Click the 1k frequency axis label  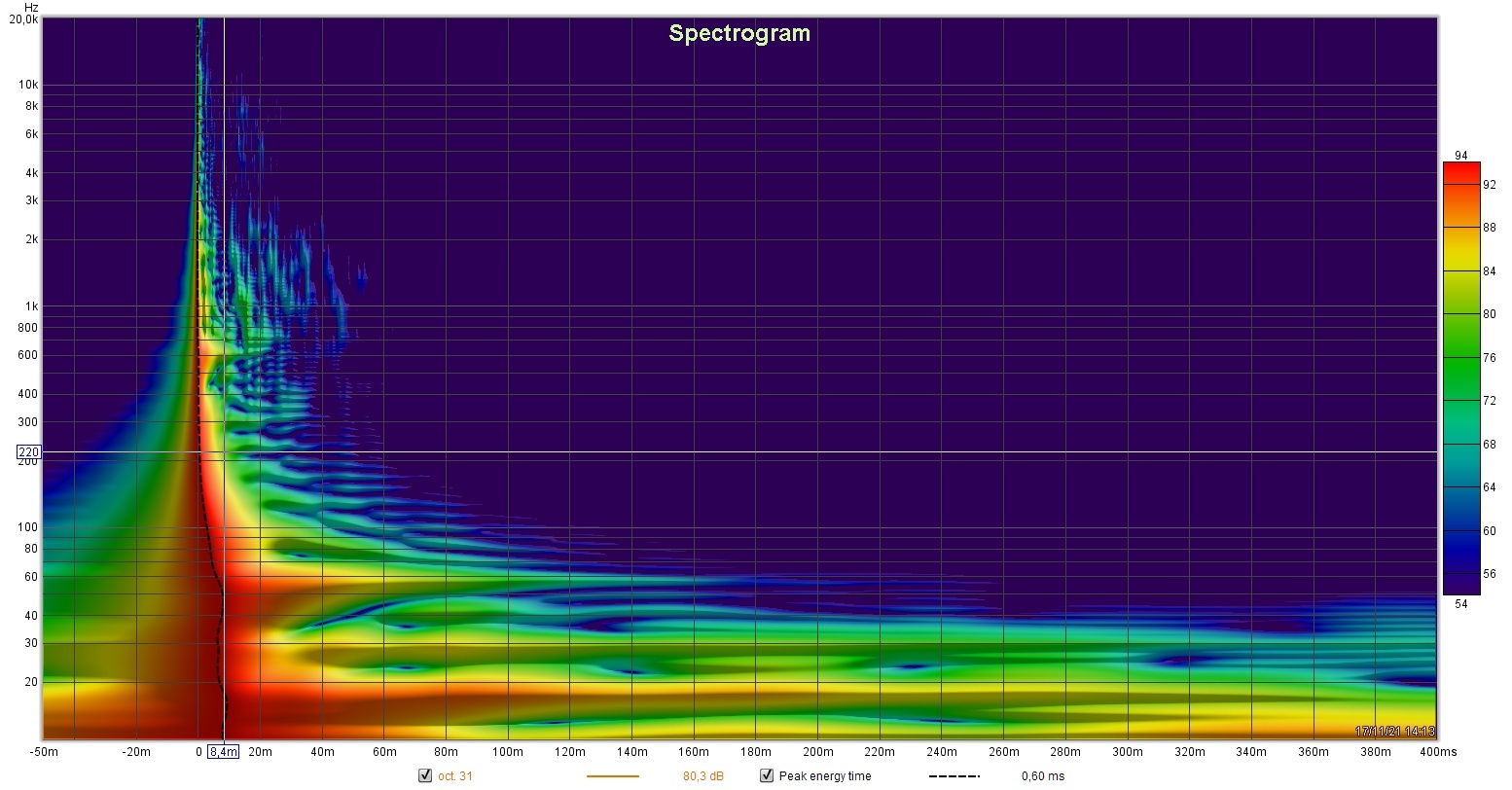31,306
